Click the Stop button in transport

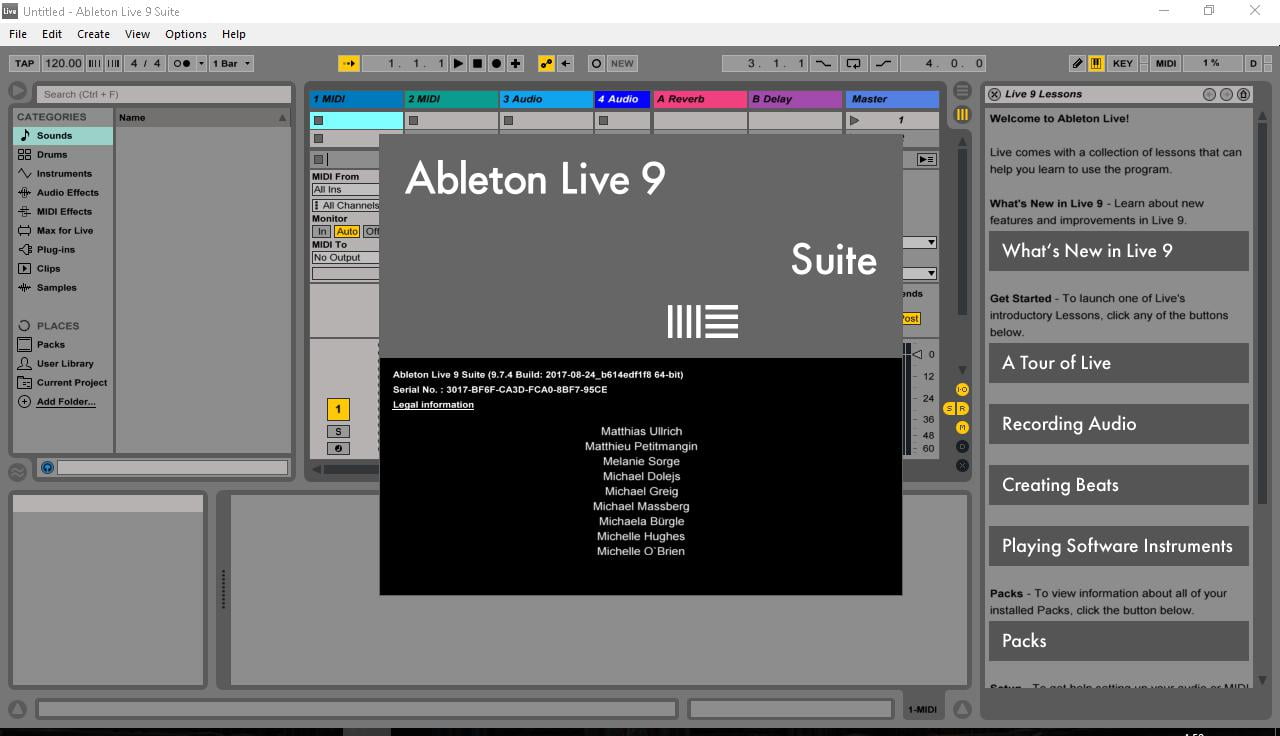[x=477, y=63]
